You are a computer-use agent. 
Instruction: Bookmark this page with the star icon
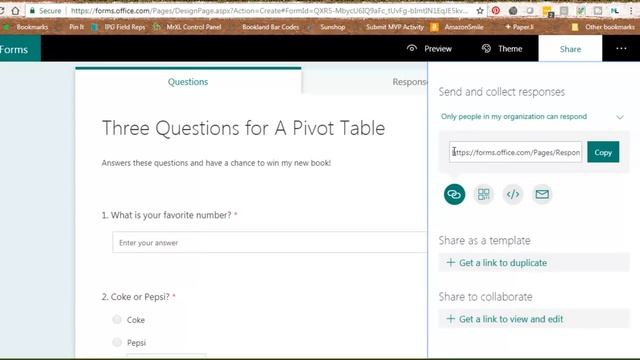point(480,11)
